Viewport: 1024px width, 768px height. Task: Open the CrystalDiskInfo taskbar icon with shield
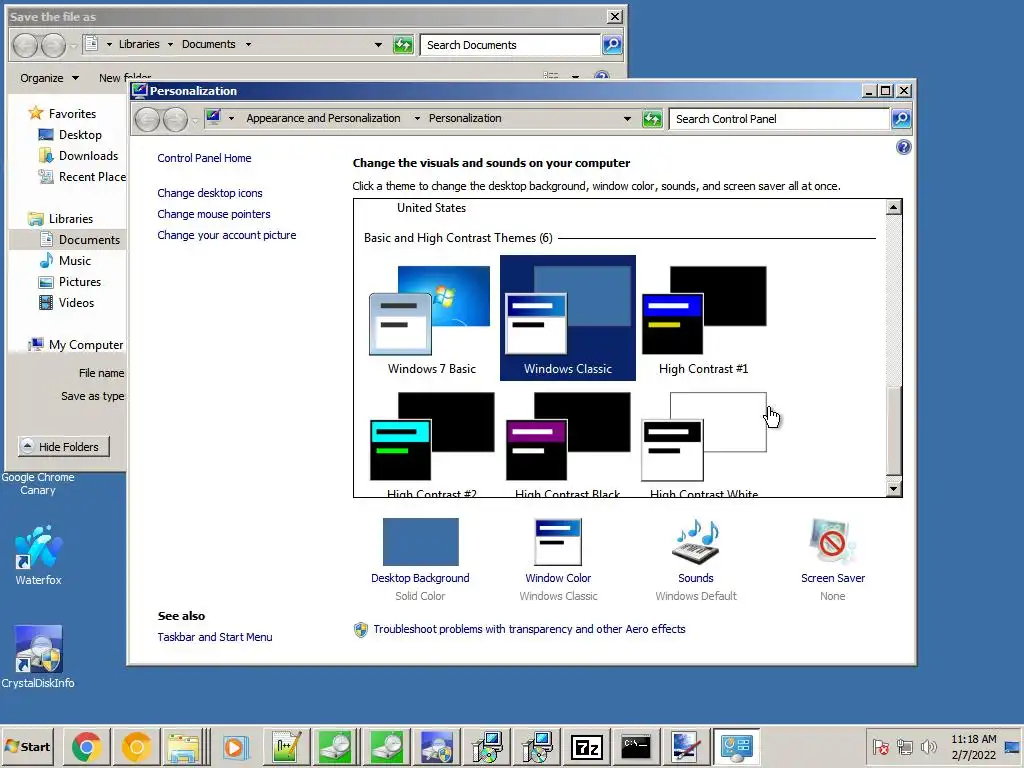tap(437, 746)
